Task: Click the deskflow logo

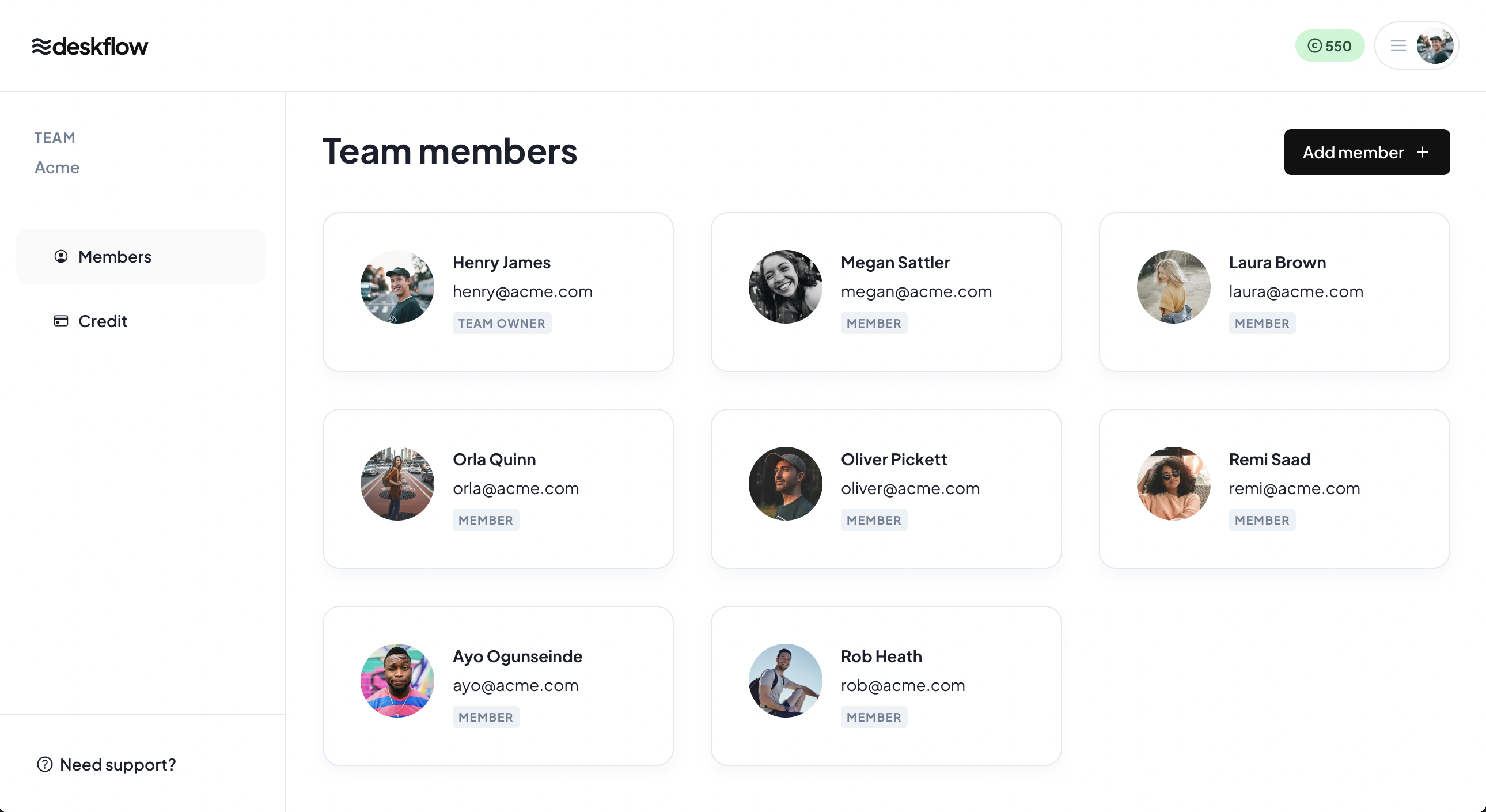Action: (90, 46)
